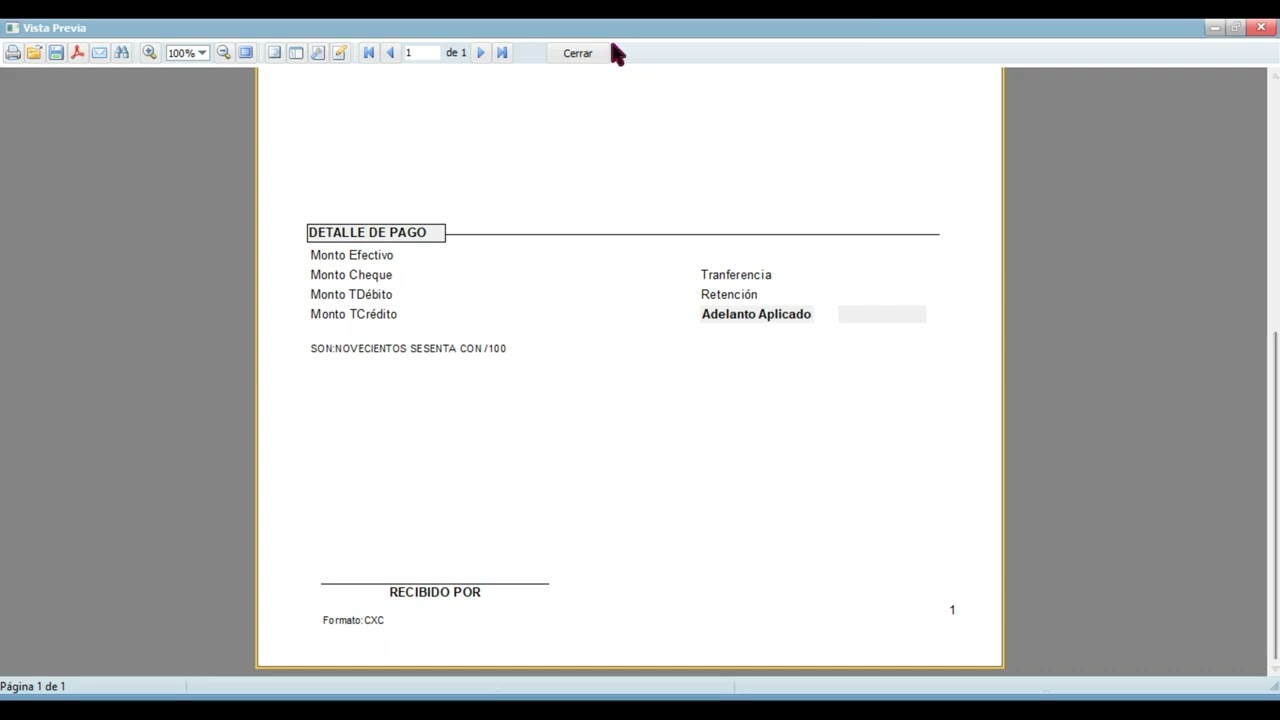
Task: Show the thumbnails panel icon
Action: coord(296,53)
